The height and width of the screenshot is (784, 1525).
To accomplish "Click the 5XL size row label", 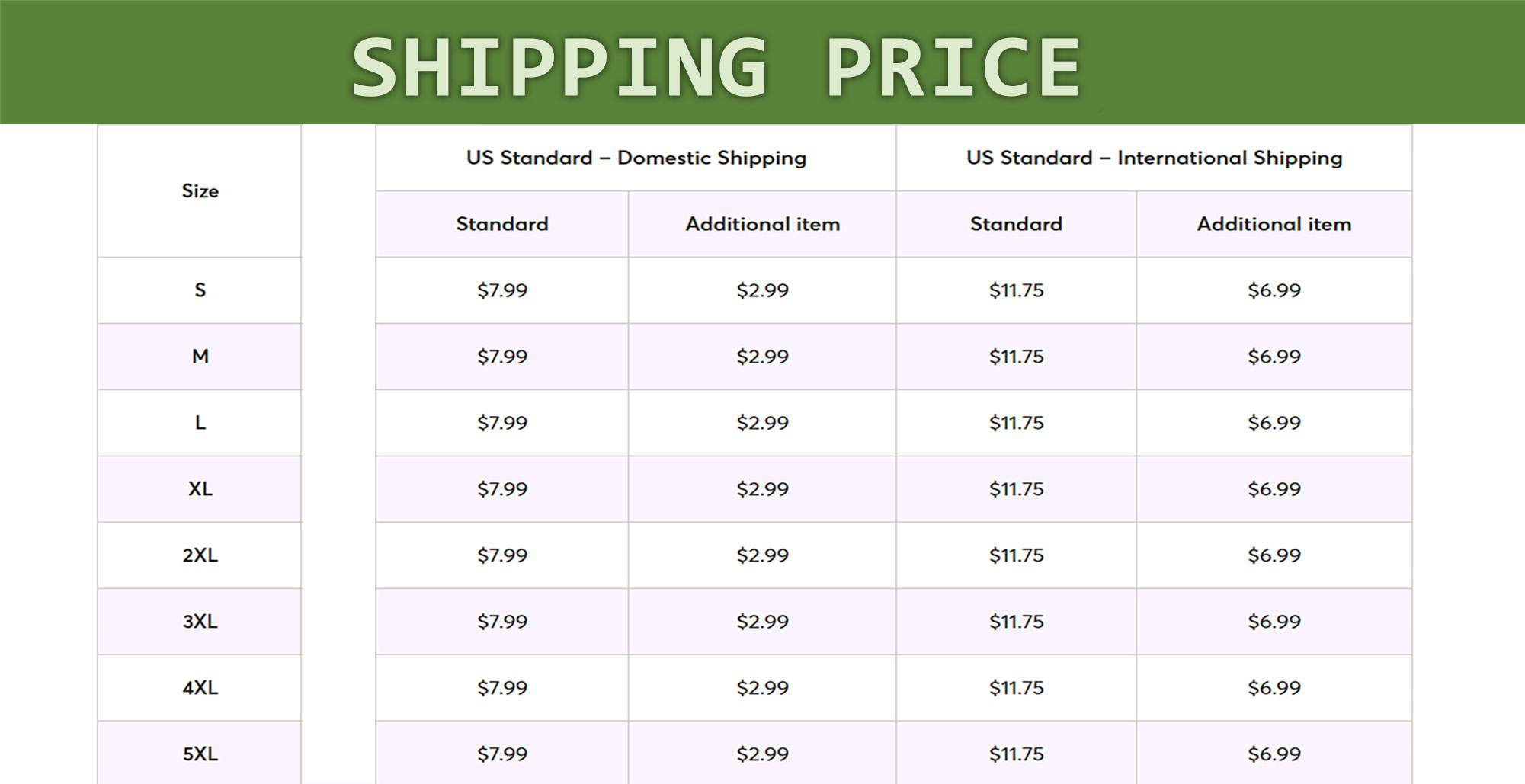I will coord(200,754).
